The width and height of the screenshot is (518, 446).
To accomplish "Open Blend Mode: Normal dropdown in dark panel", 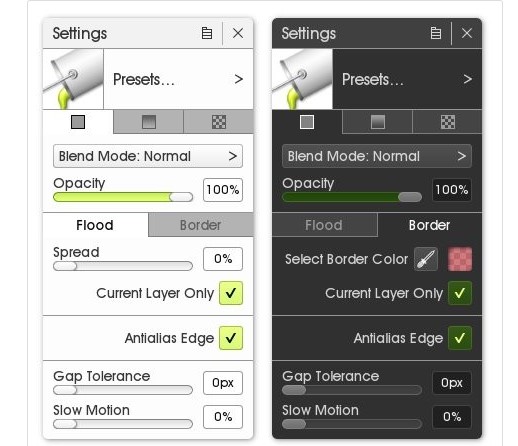I will click(x=377, y=156).
